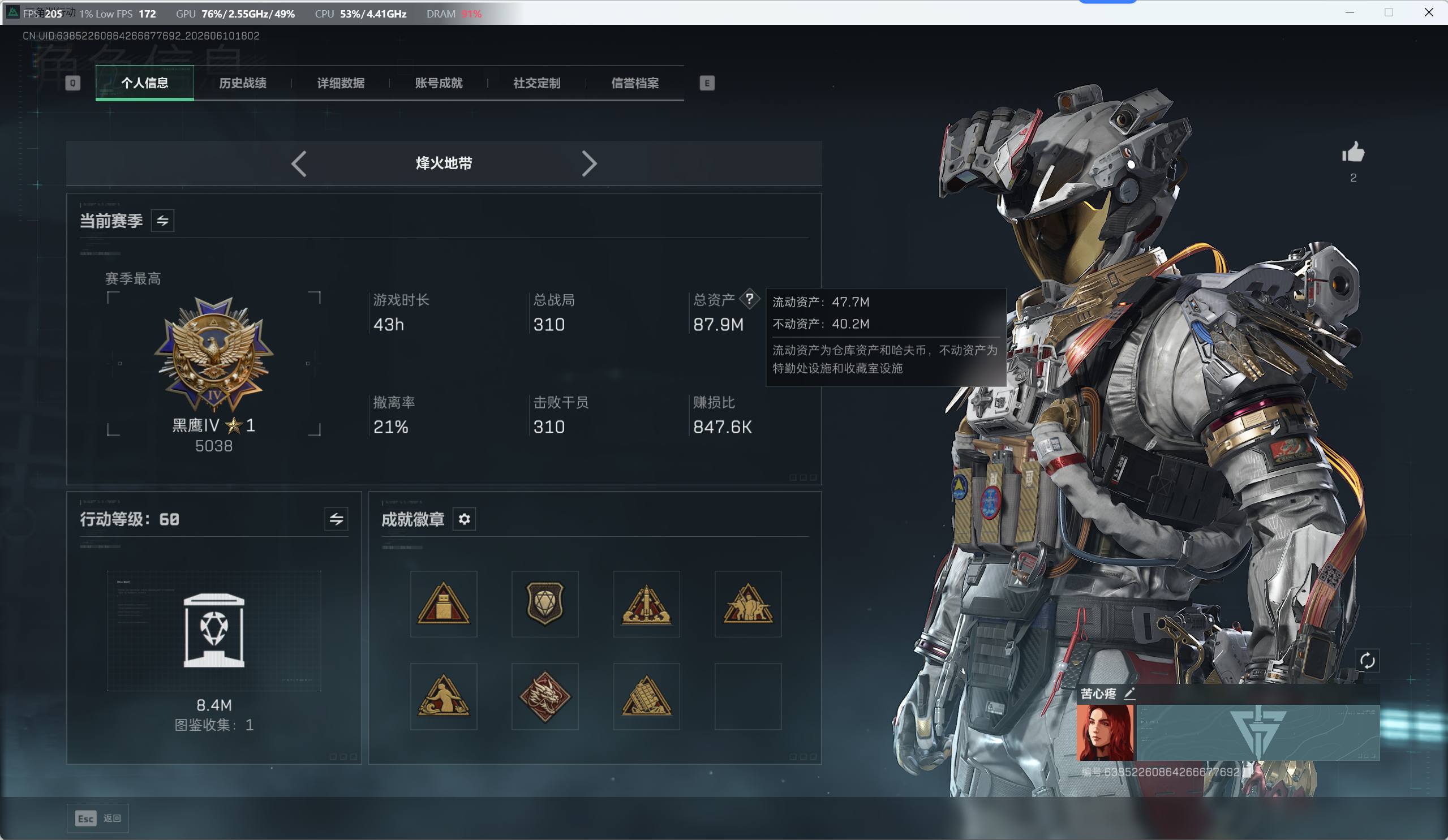Click the 烽火地带 mode title
The image size is (1448, 840).
click(x=444, y=163)
